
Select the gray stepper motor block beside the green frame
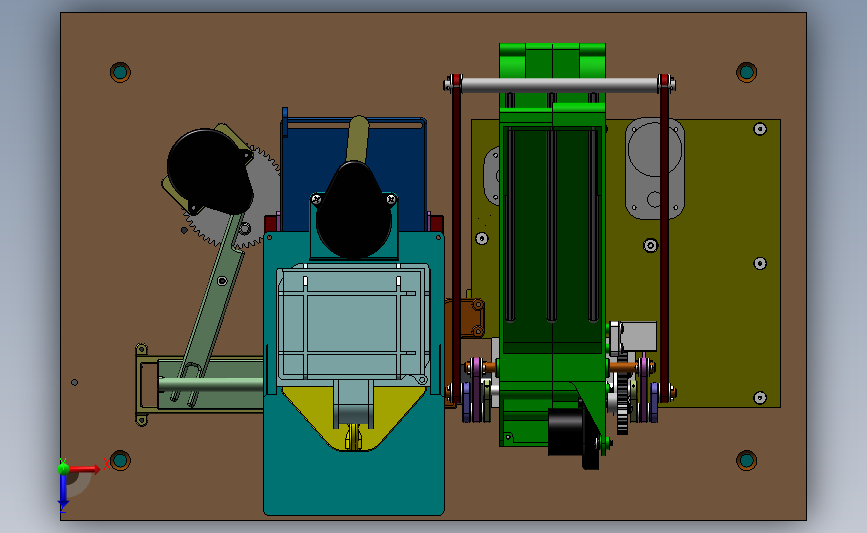pyautogui.click(x=639, y=336)
